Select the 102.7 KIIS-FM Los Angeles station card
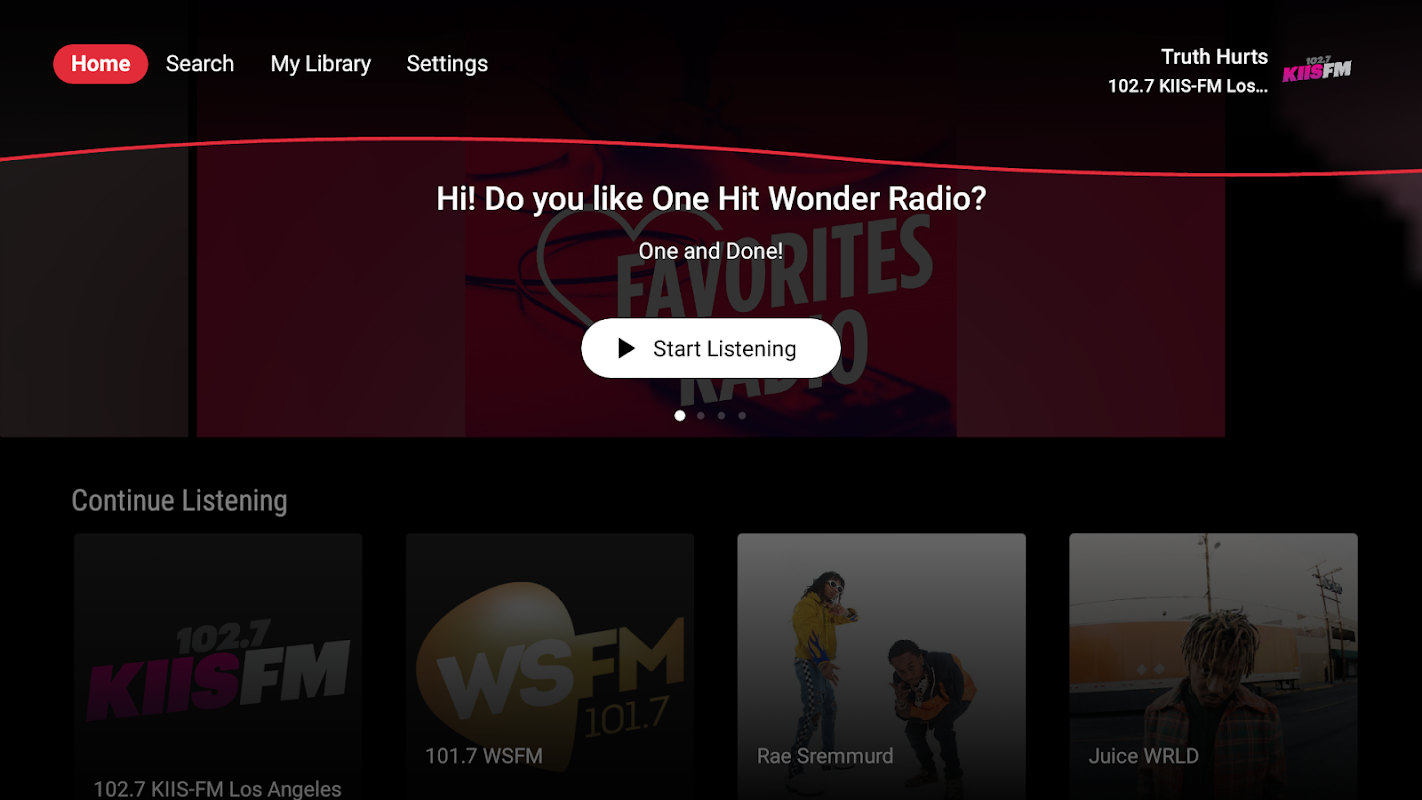The image size is (1422, 800). (x=218, y=666)
